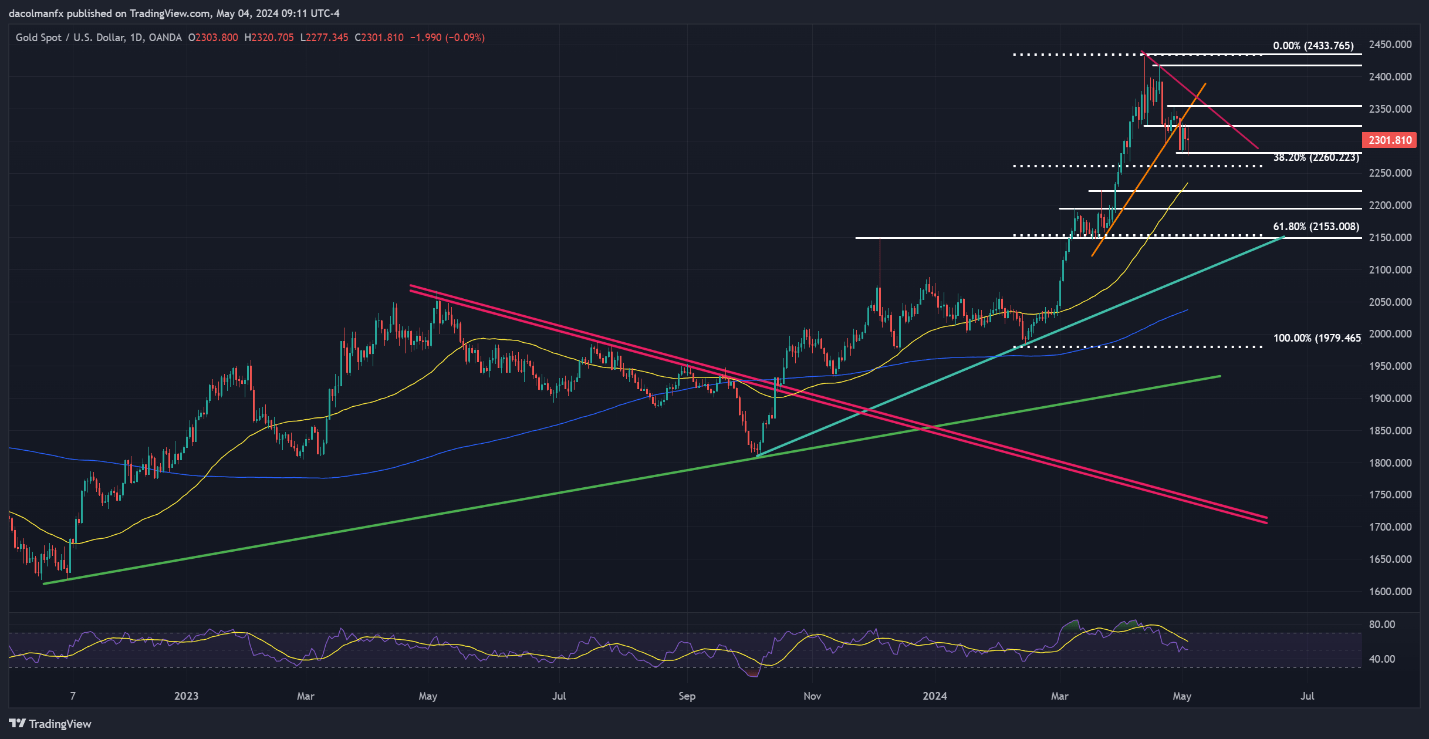Click the 100.00% (1979.465) Fibonacci label
Viewport: 1429px width, 739px height.
click(1317, 338)
